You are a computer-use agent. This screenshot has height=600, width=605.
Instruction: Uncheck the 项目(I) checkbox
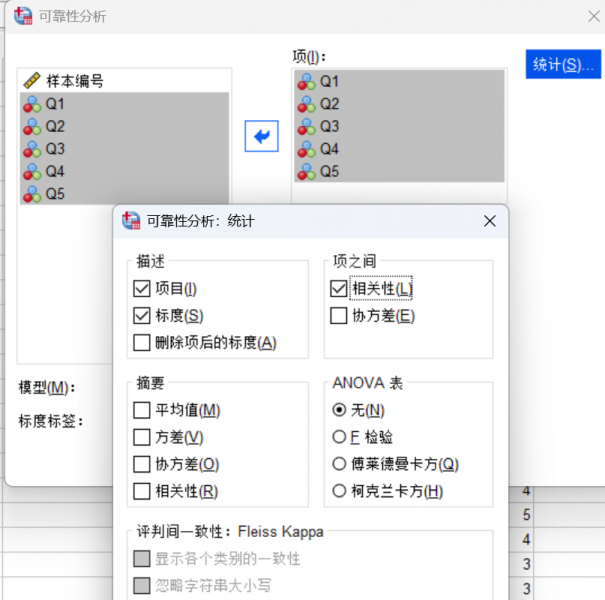(142, 289)
